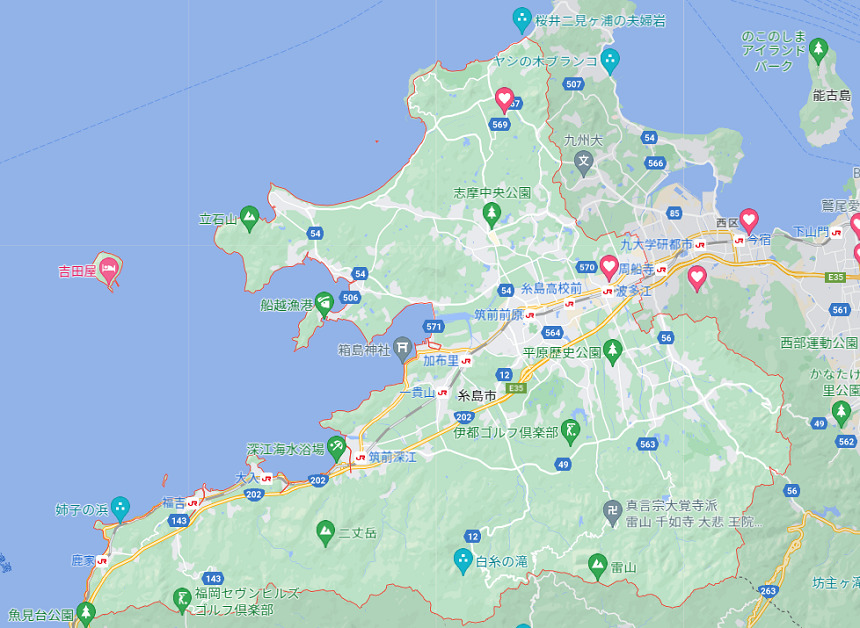Select the 鹿家 JR station icon
This screenshot has height=628, width=860.
(102, 561)
